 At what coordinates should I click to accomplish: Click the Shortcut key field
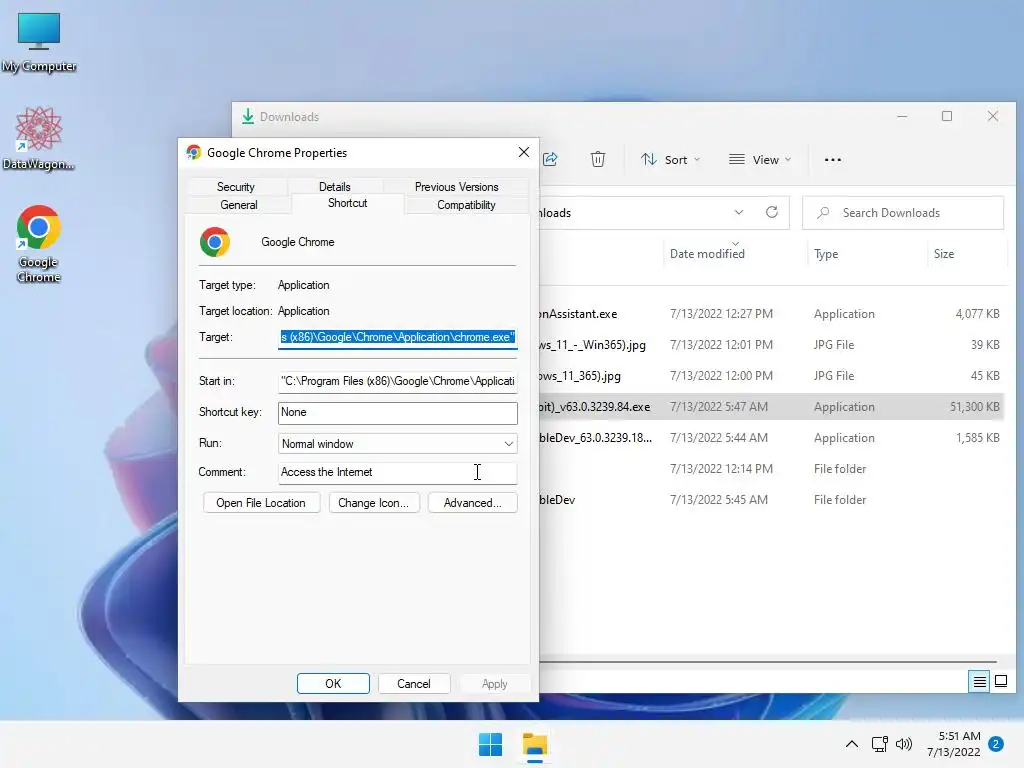[x=398, y=412]
